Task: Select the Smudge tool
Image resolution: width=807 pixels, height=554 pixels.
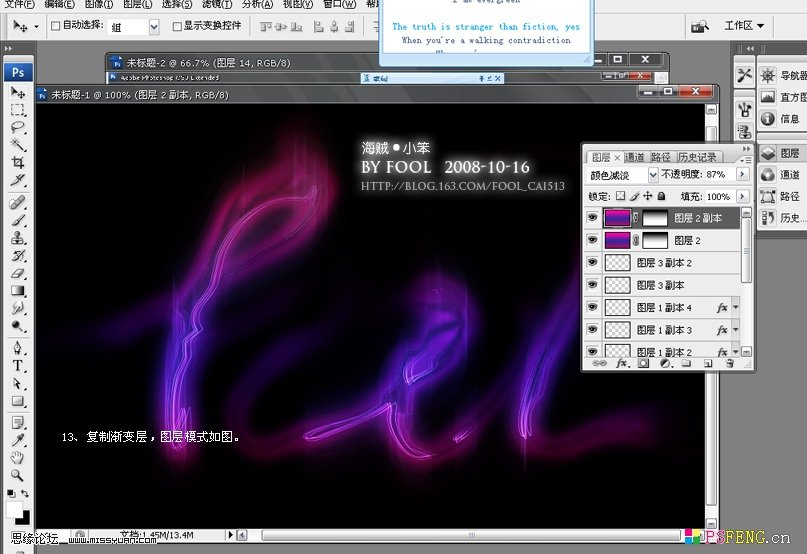Action: [x=17, y=308]
